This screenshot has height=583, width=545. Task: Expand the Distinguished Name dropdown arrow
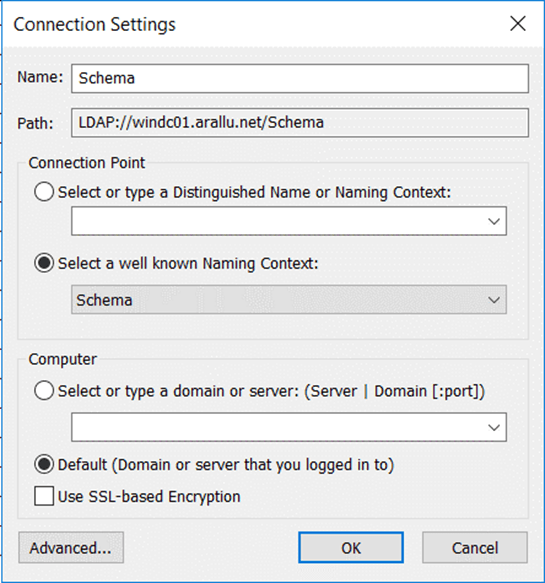494,222
